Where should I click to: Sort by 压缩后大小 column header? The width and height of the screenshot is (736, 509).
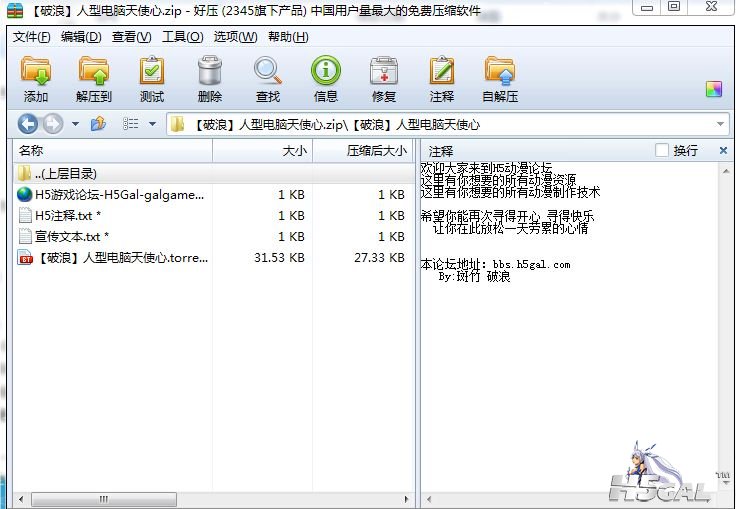363,151
